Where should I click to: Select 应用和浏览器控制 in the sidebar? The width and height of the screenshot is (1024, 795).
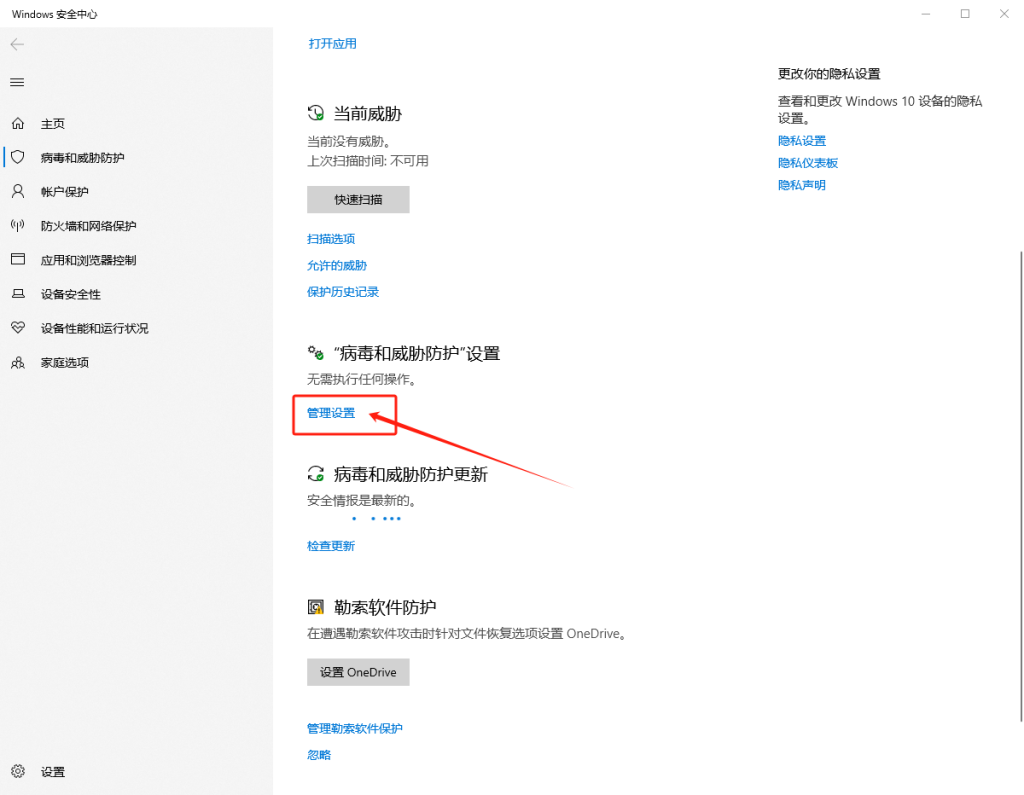[136, 259]
